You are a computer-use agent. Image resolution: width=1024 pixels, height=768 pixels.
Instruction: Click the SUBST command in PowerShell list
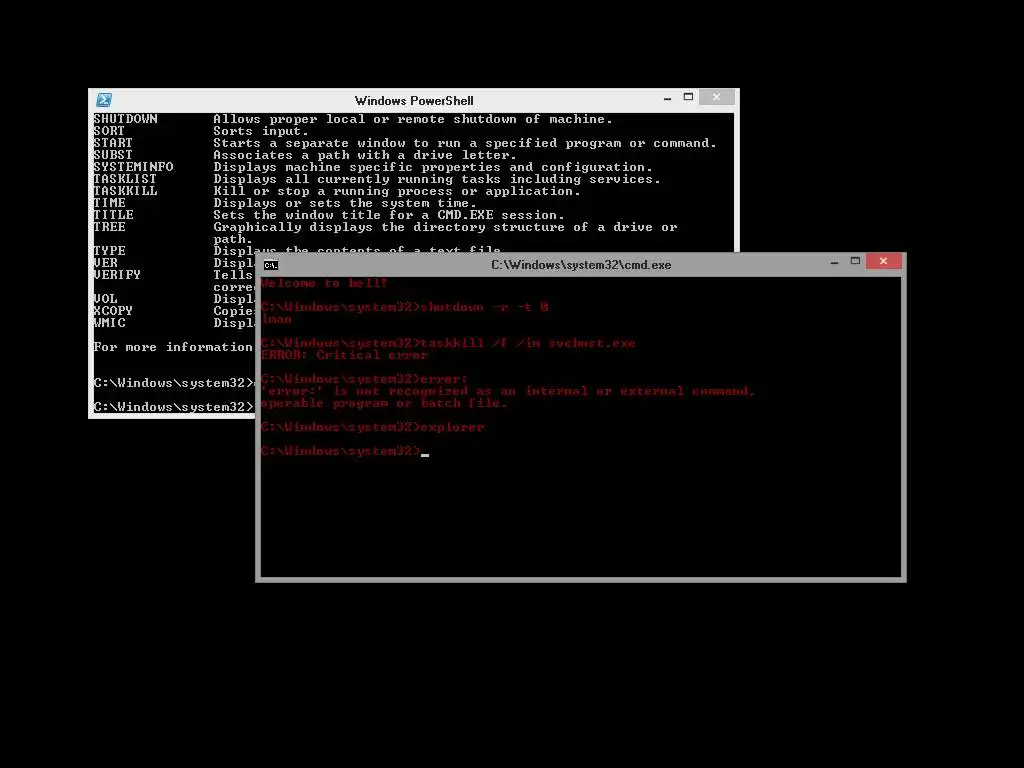pyautogui.click(x=113, y=155)
